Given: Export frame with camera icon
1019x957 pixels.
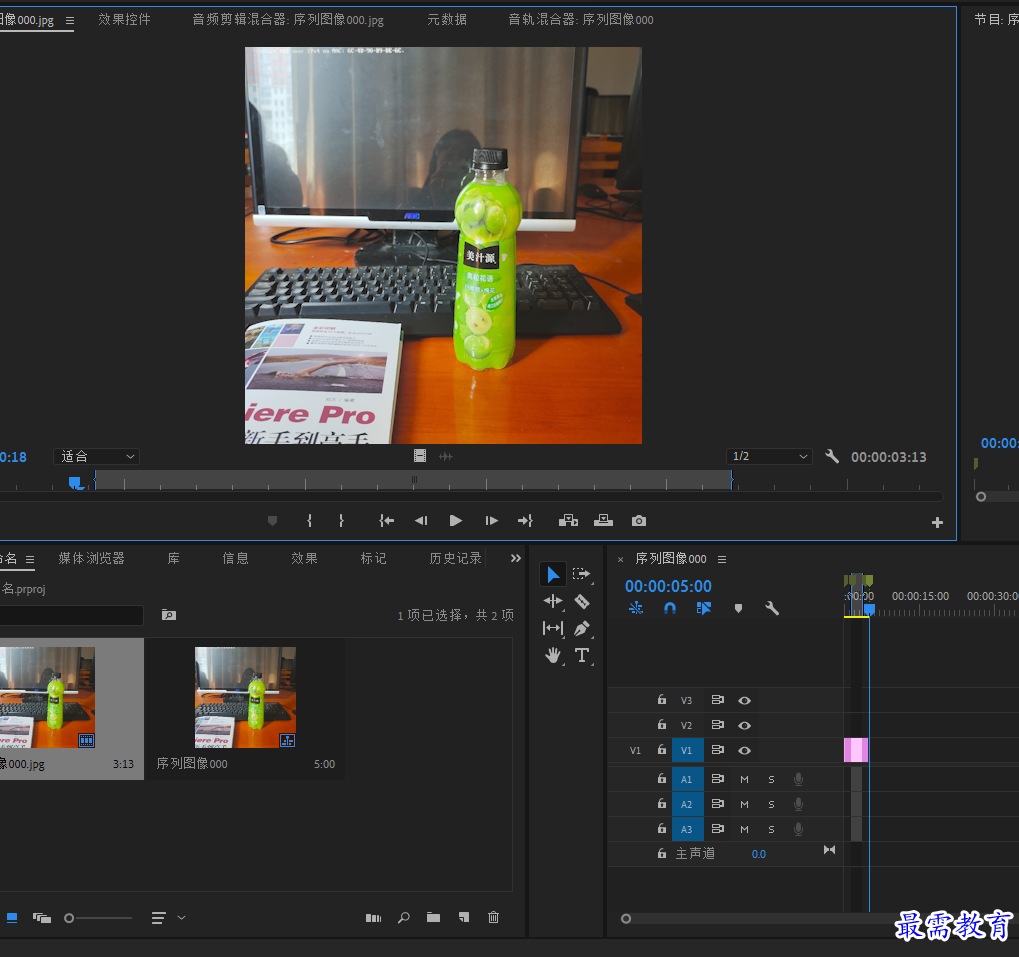Looking at the screenshot, I should (639, 521).
